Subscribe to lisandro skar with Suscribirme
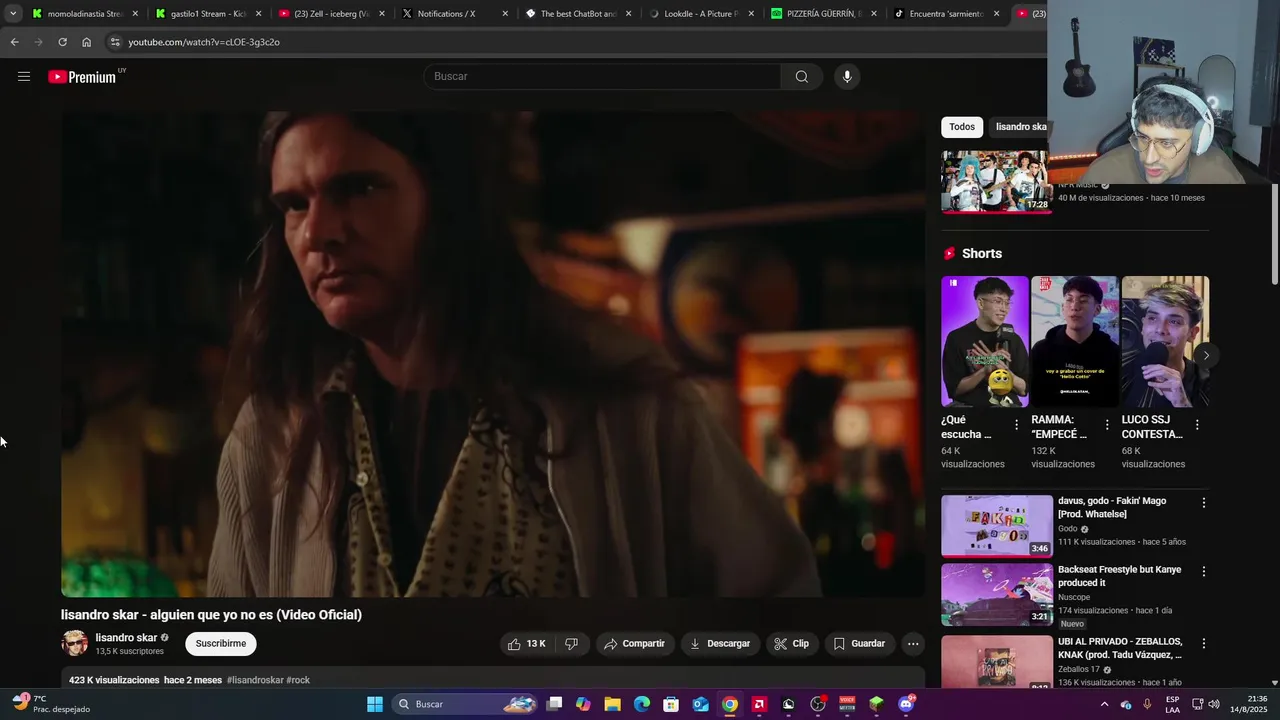This screenshot has height=720, width=1280. tap(221, 644)
